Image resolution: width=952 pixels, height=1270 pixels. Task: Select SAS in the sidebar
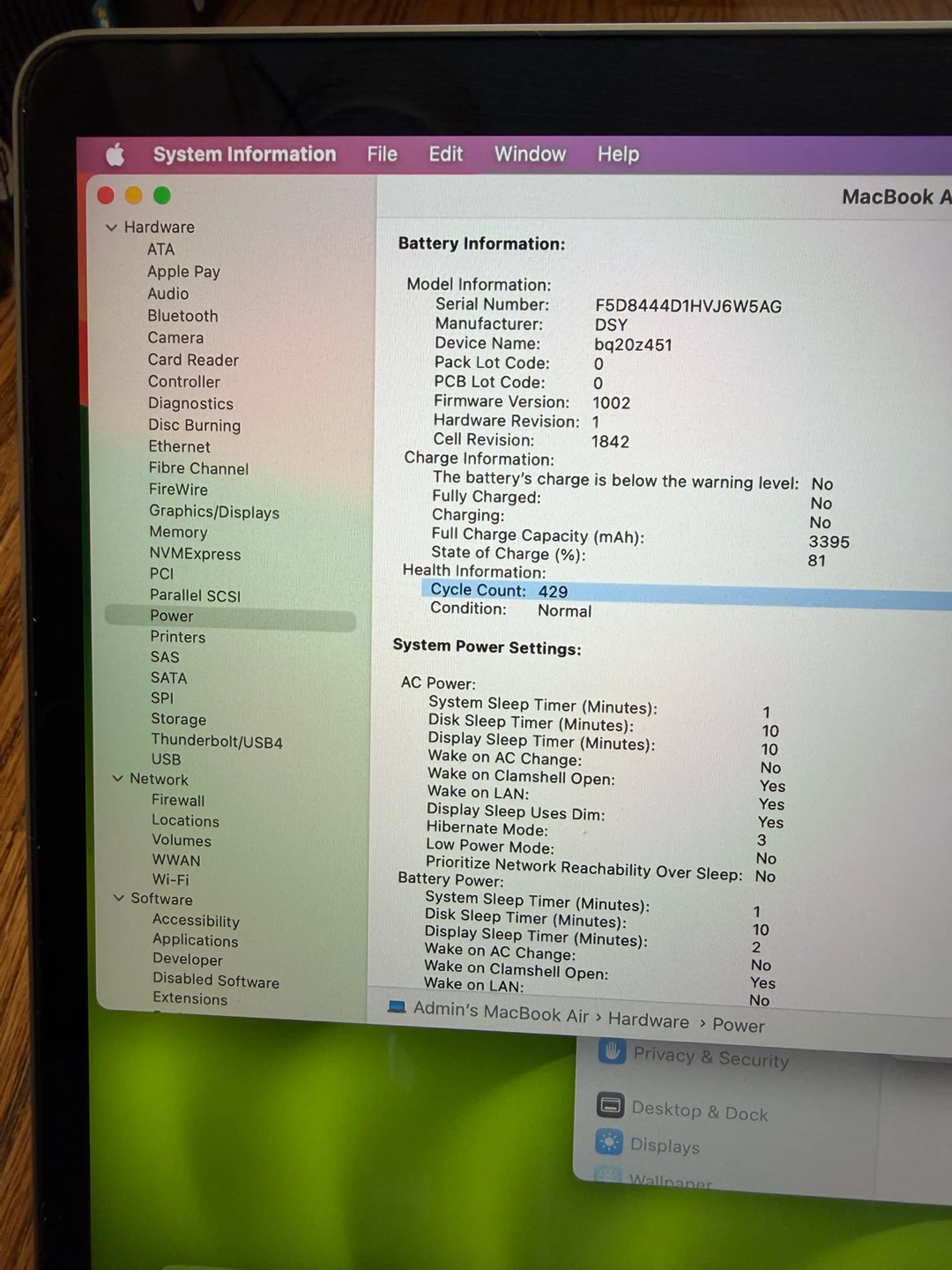coord(165,657)
